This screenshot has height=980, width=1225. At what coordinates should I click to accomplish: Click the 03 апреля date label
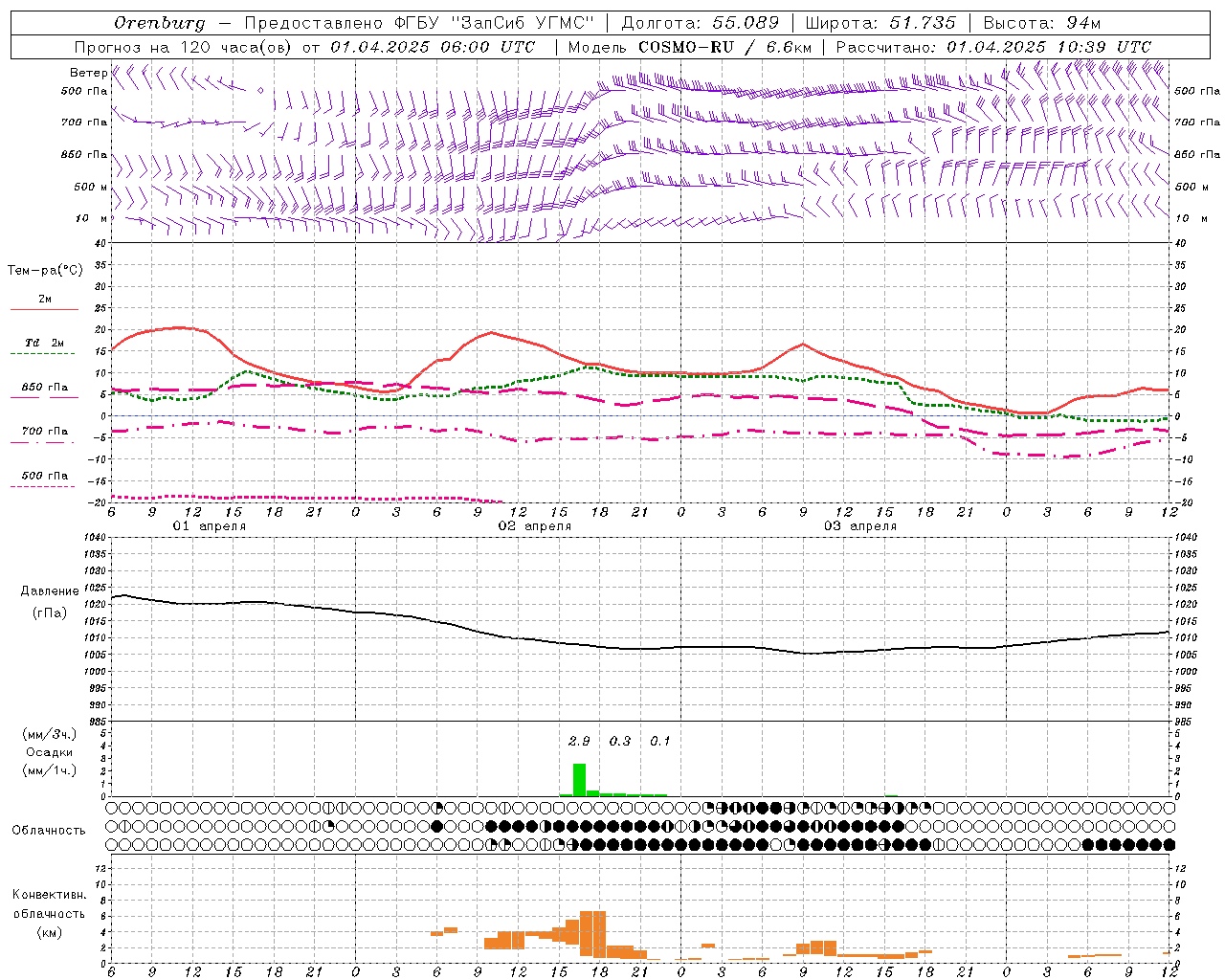859,526
